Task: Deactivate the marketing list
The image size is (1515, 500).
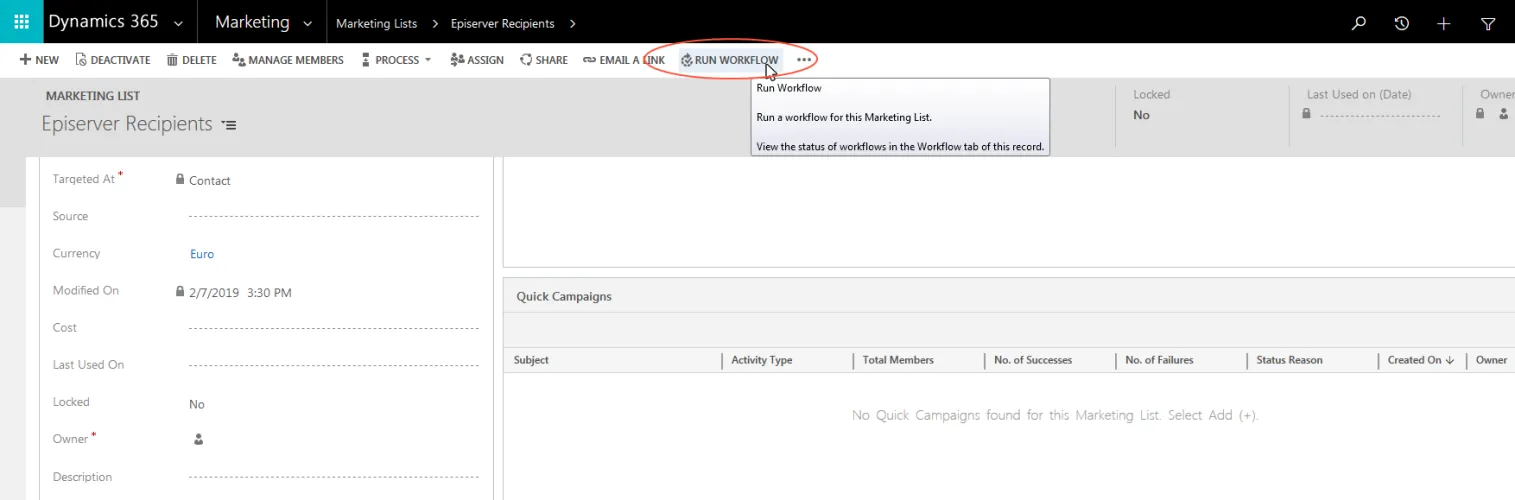Action: point(113,60)
